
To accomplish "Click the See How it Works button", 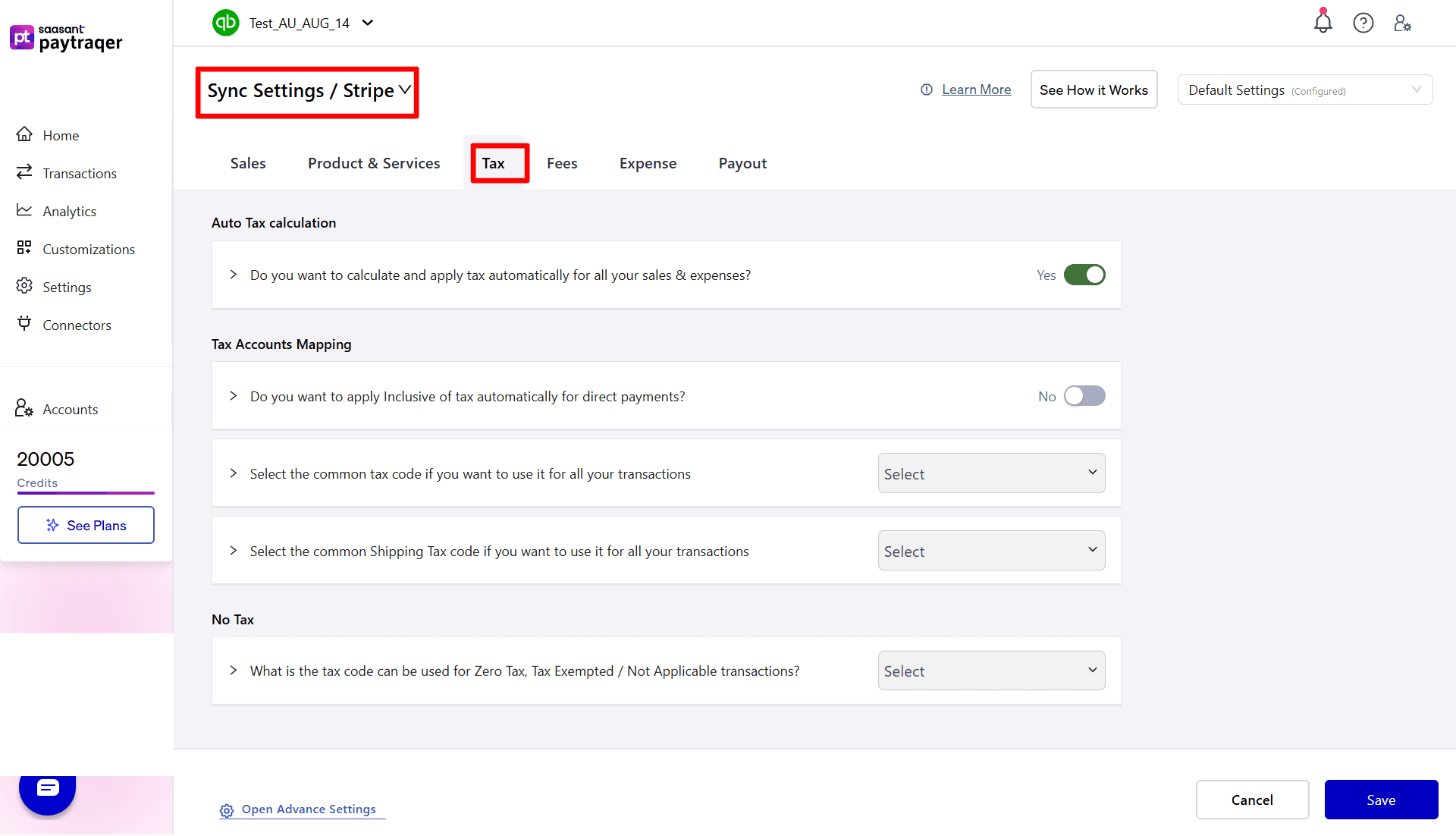I will [x=1094, y=89].
